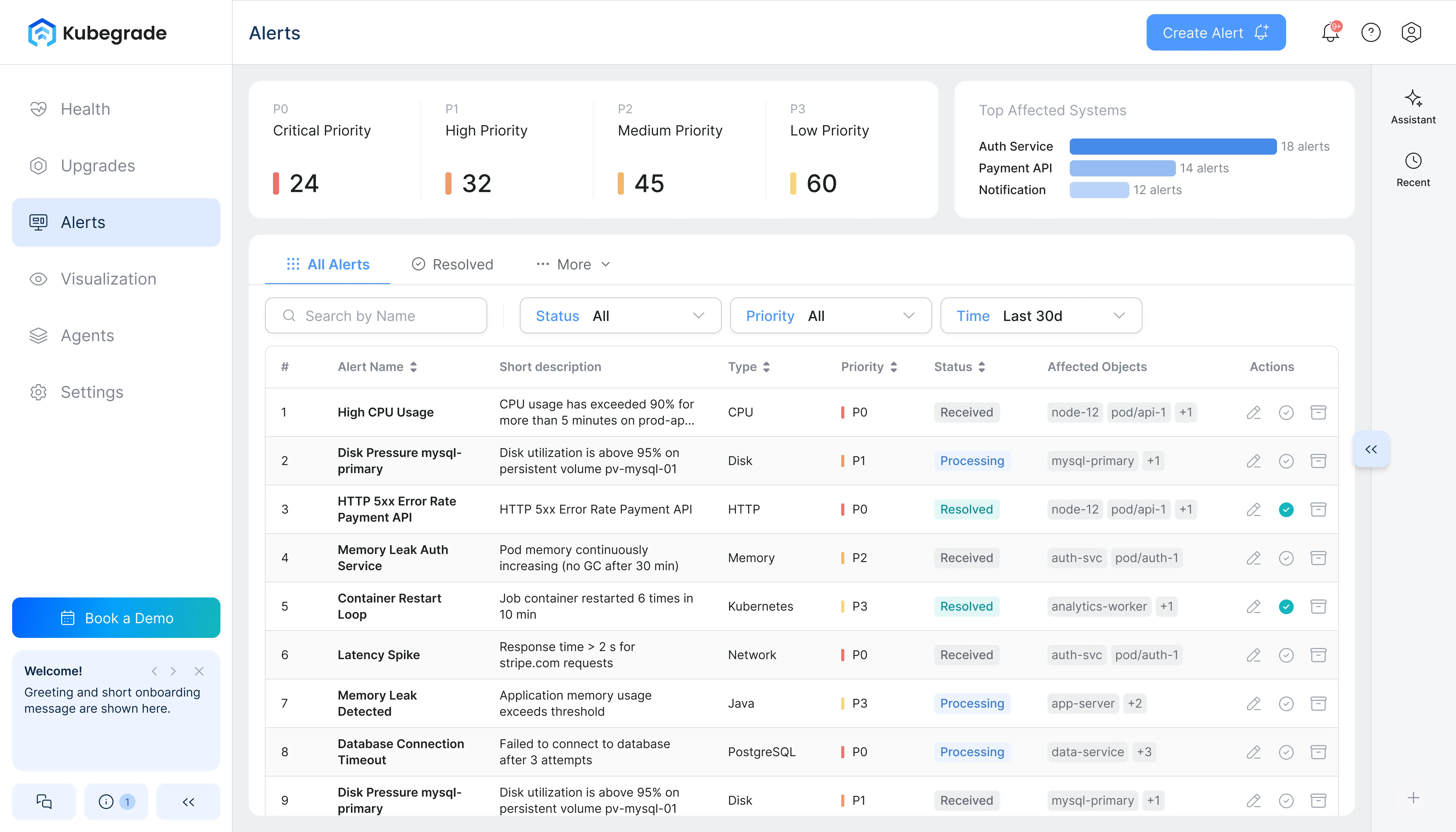The image size is (1456, 832).
Task: Open the Priority filter dropdown
Action: pos(831,315)
